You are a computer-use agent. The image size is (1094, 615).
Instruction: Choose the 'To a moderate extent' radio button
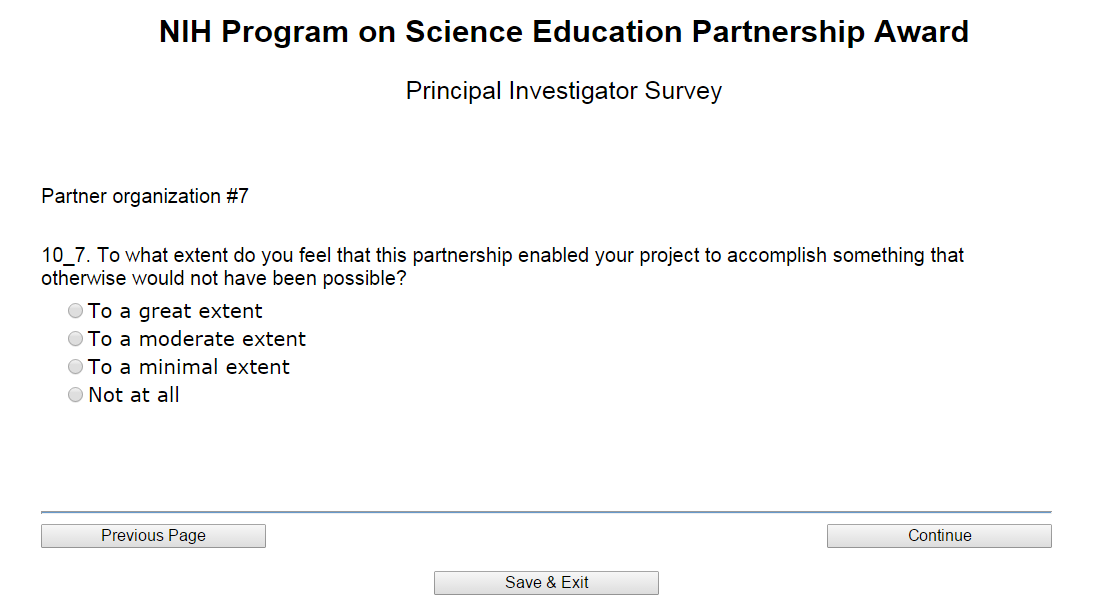tap(75, 339)
